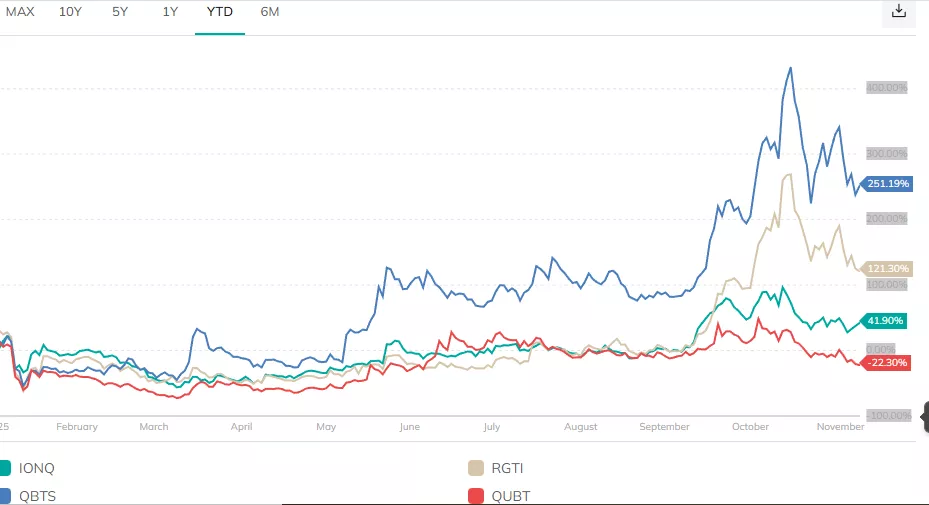The image size is (929, 505).
Task: Select the 10Y range tab
Action: pos(71,12)
